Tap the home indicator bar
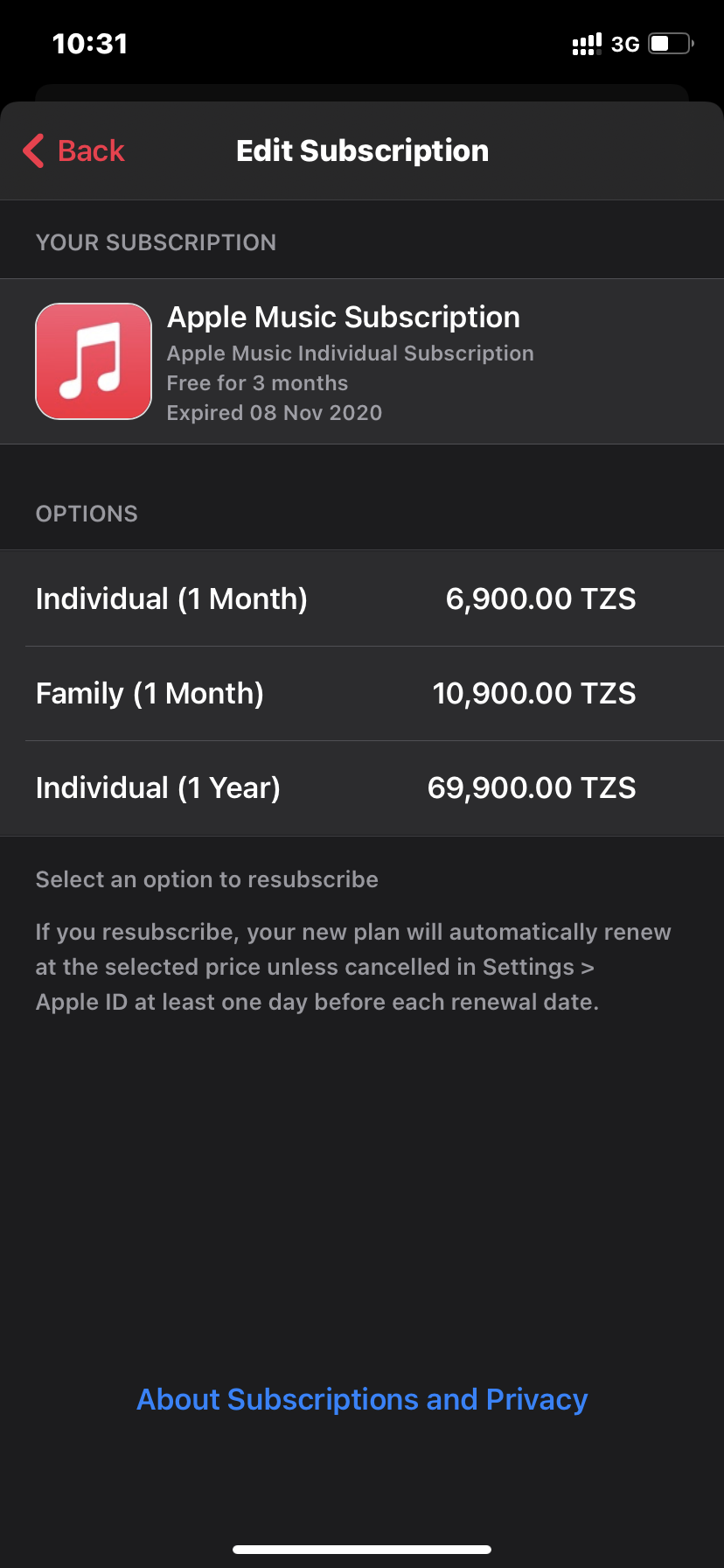Image resolution: width=724 pixels, height=1568 pixels. tap(362, 1549)
